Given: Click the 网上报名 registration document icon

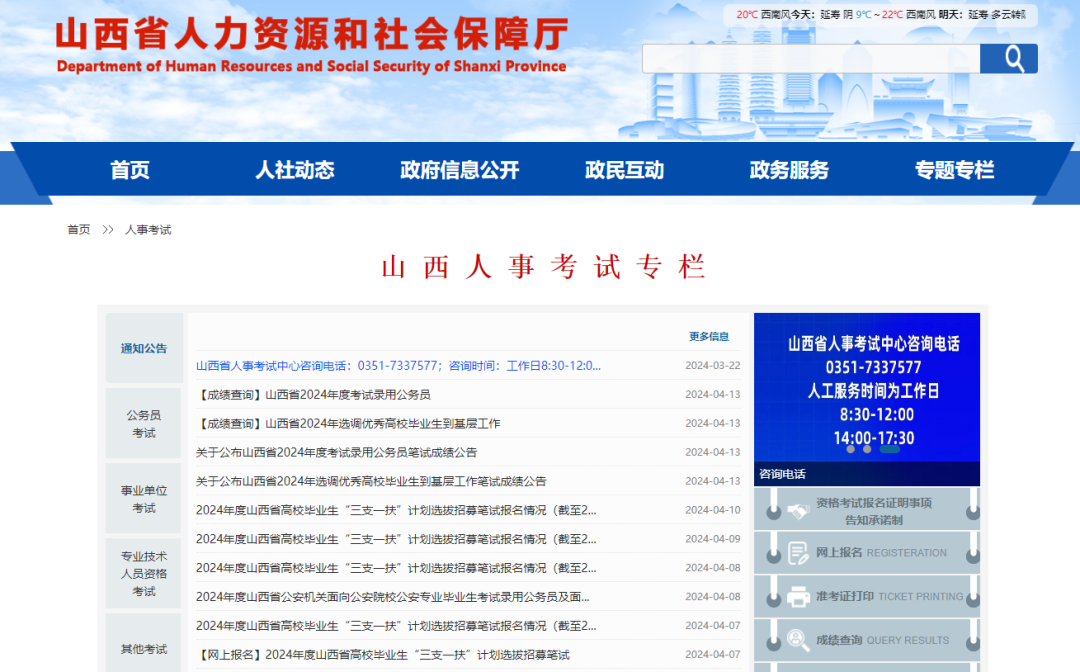Looking at the screenshot, I should [798, 553].
